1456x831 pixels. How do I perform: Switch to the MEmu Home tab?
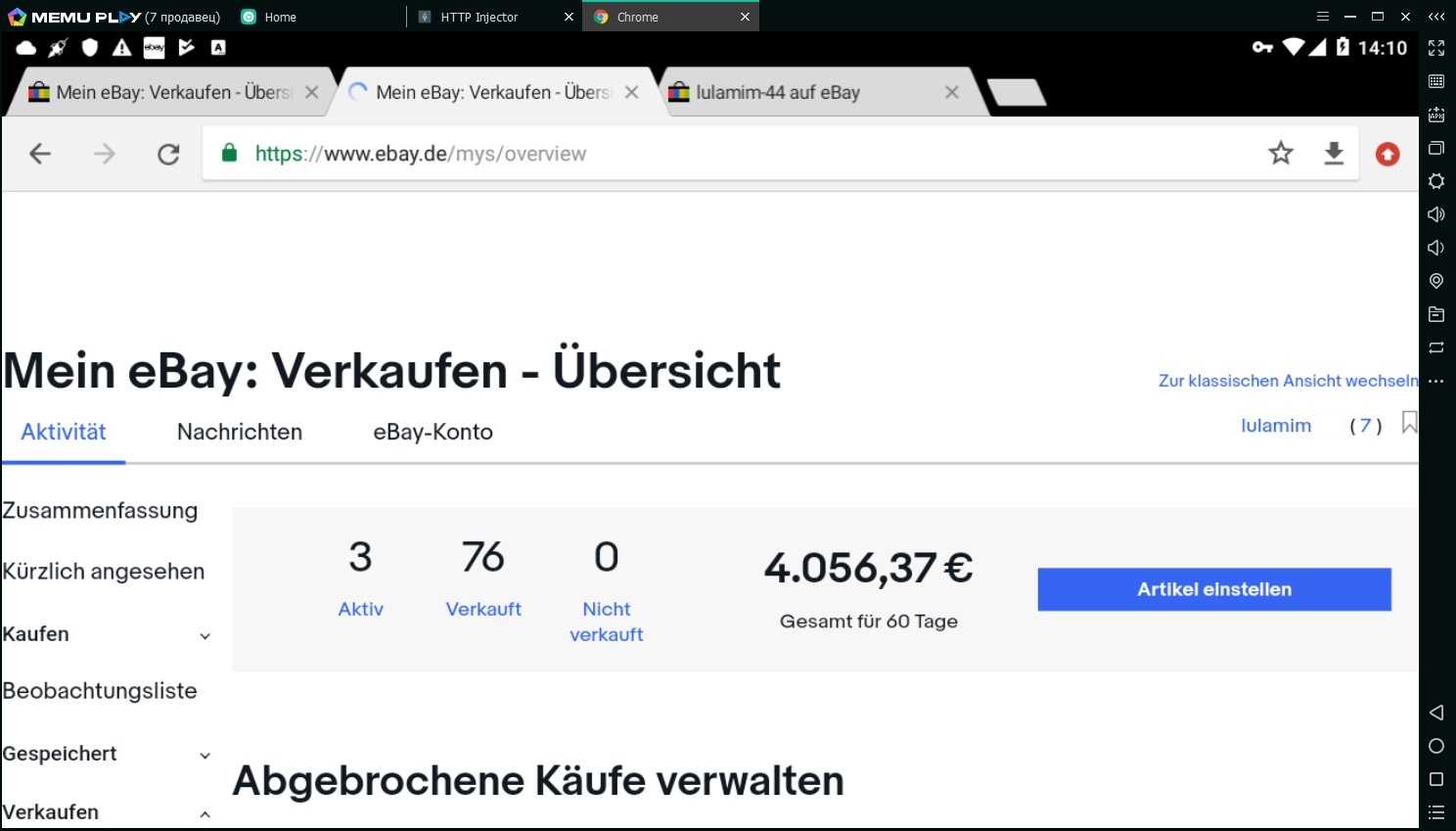click(280, 17)
